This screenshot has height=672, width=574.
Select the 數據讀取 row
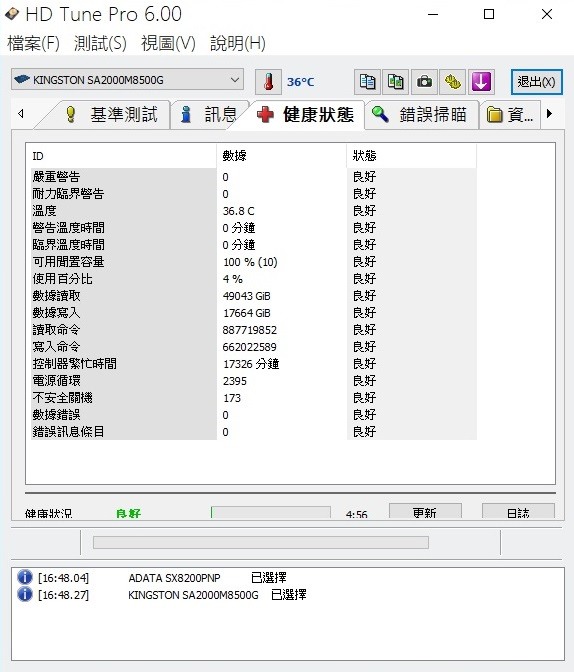point(254,296)
